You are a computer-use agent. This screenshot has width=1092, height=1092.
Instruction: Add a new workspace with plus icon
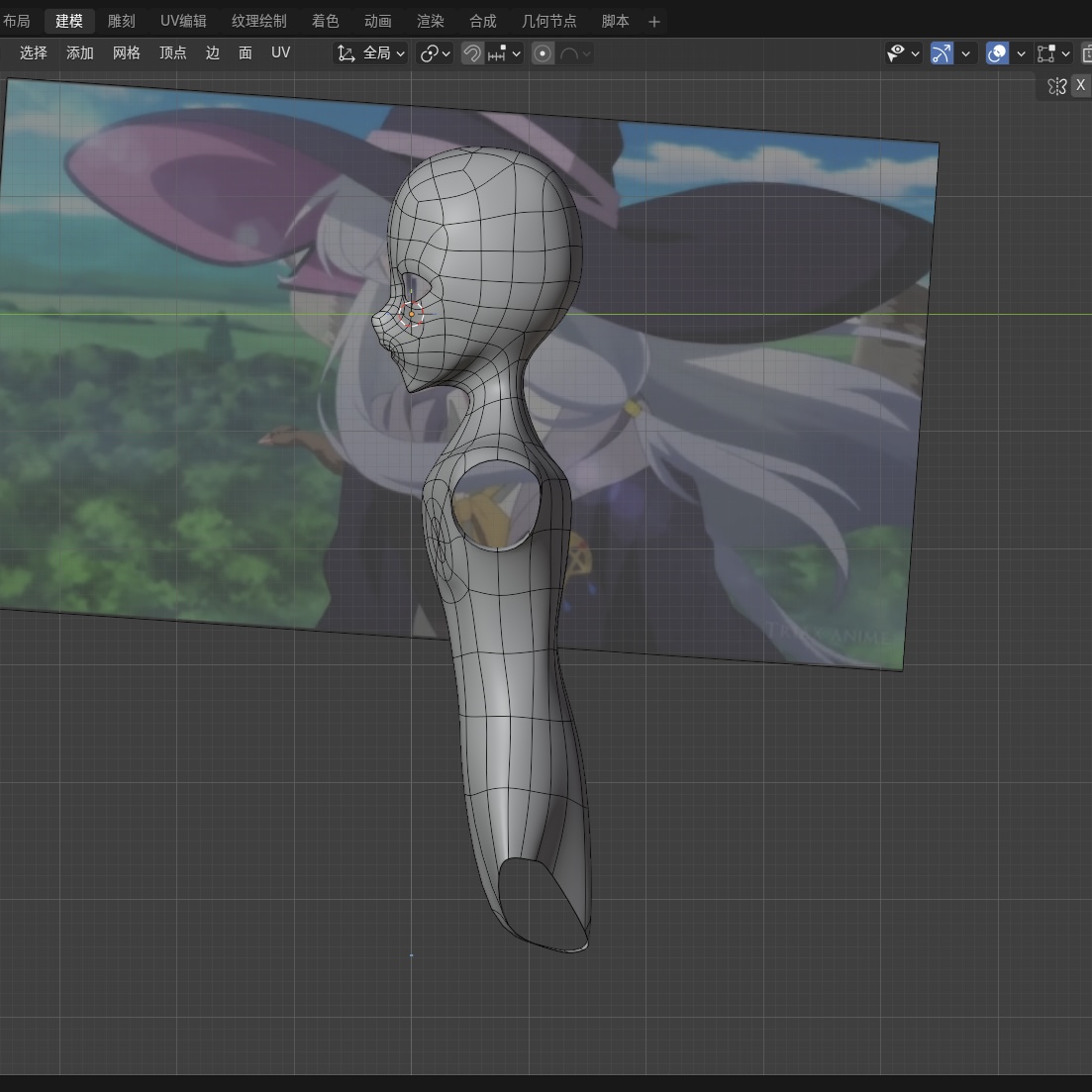coord(653,22)
